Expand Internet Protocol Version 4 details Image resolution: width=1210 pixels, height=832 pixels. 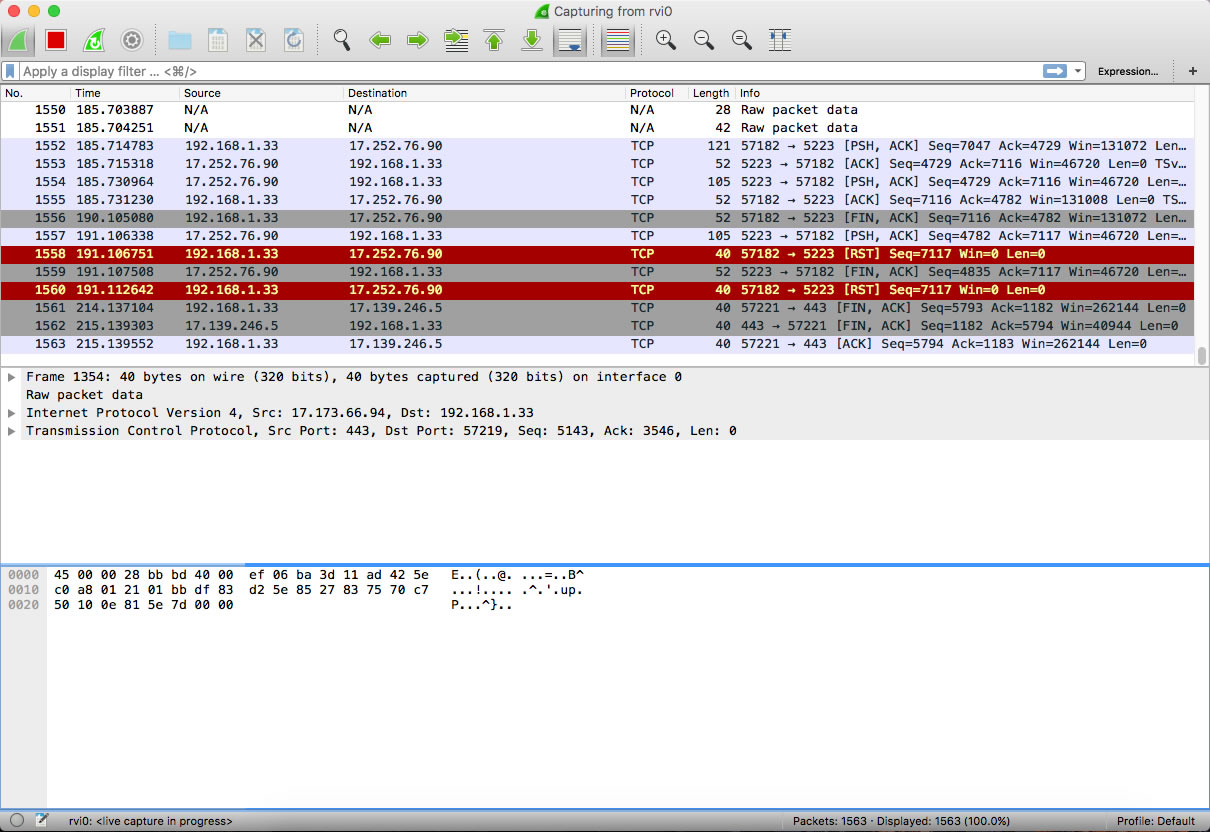pyautogui.click(x=12, y=413)
